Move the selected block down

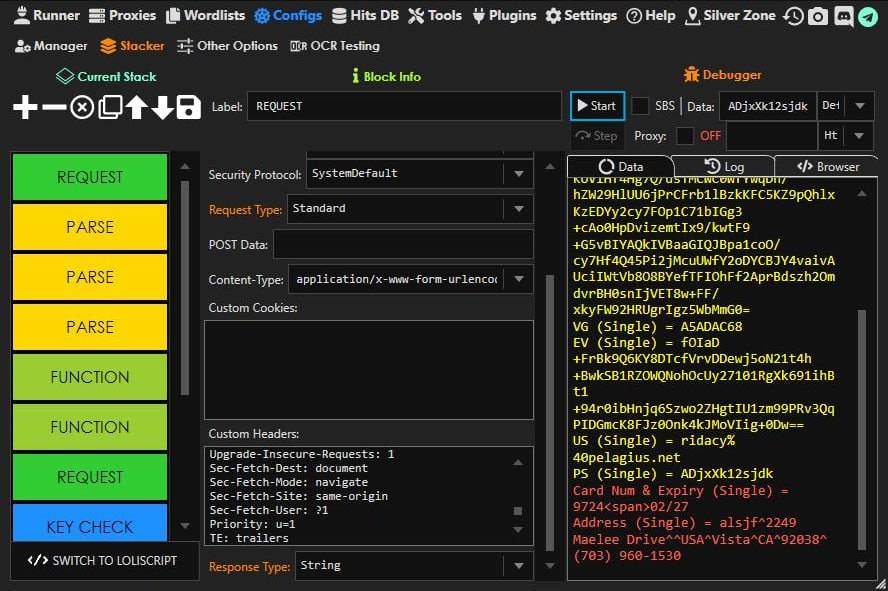point(162,107)
